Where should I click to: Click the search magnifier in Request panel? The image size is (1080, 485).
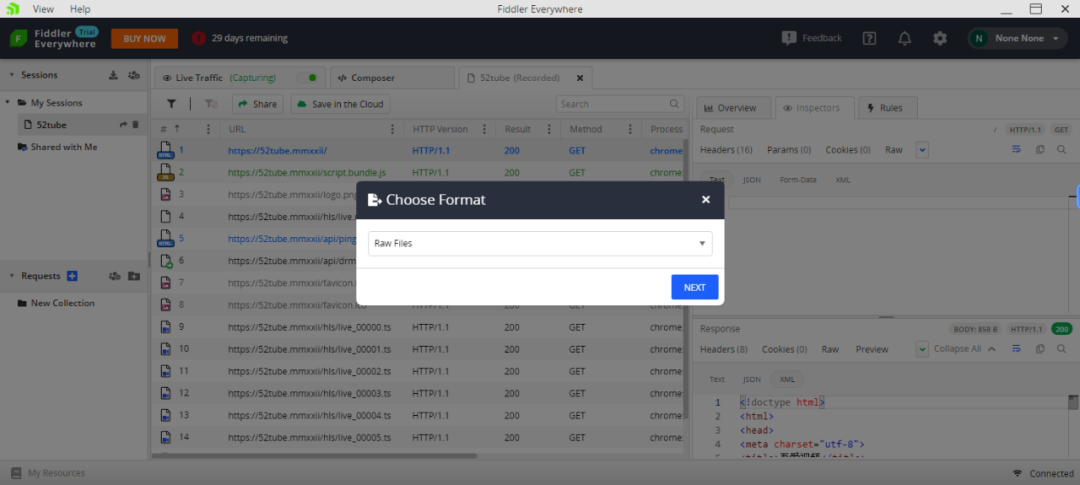(1061, 150)
